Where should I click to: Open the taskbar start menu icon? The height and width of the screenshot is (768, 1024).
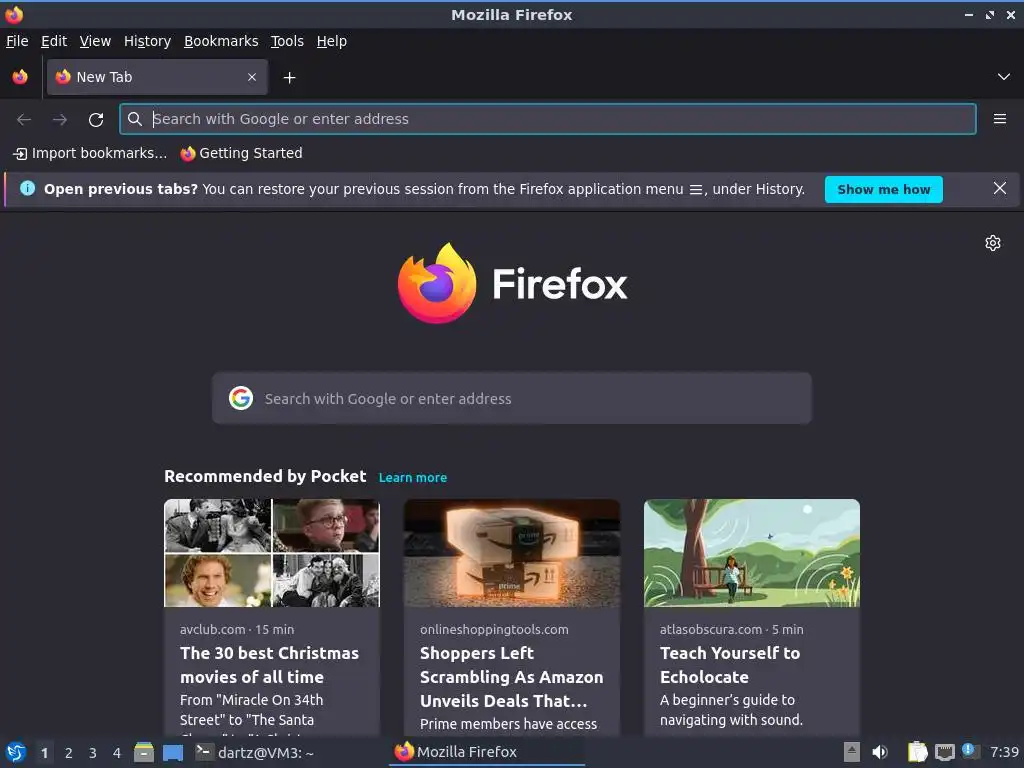point(16,752)
